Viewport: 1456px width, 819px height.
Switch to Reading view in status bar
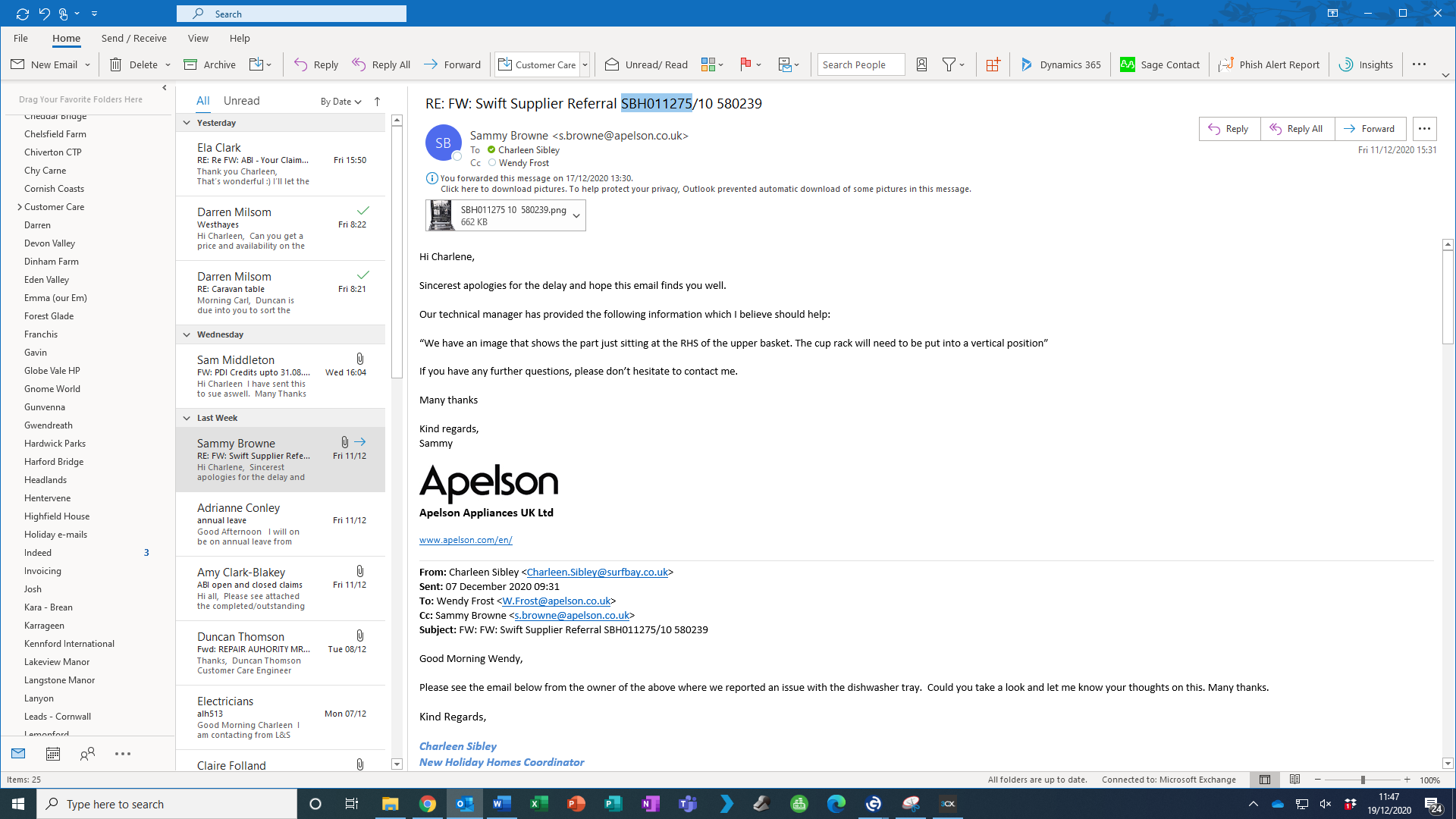click(1294, 780)
